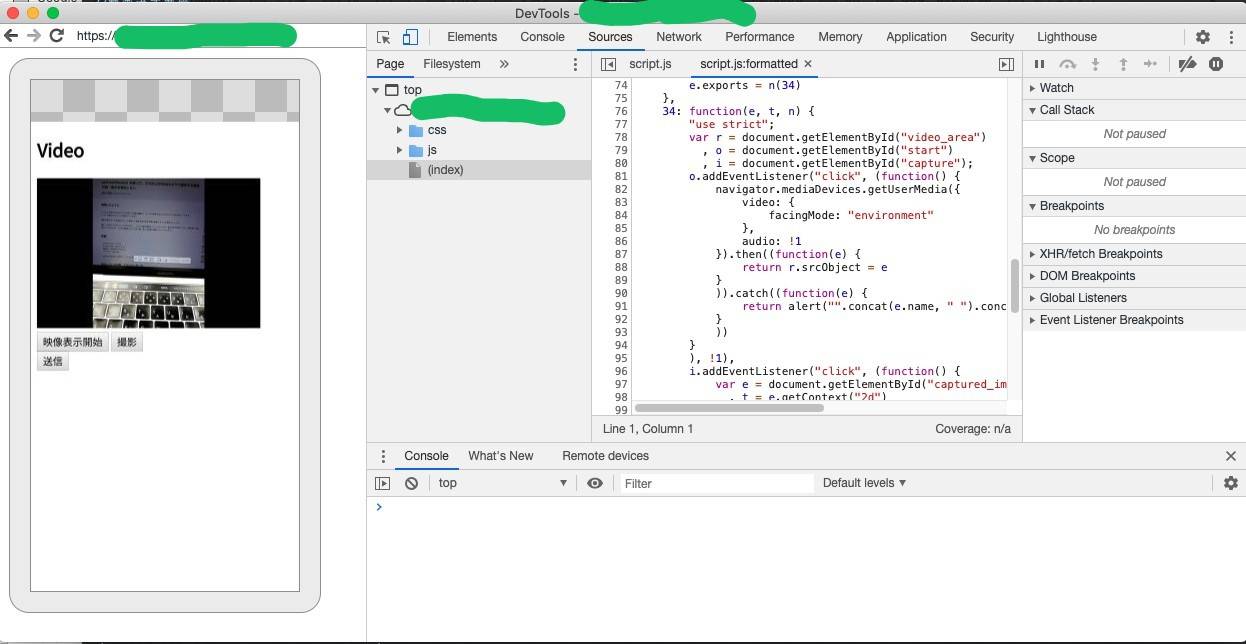Toggle pause on exceptions icon
Viewport: 1246px width, 644px height.
1216,64
